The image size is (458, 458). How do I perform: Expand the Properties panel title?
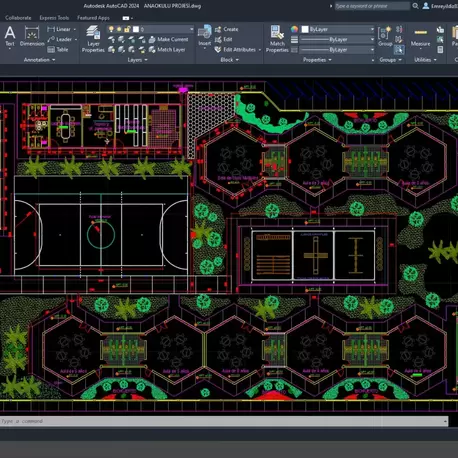tap(317, 60)
